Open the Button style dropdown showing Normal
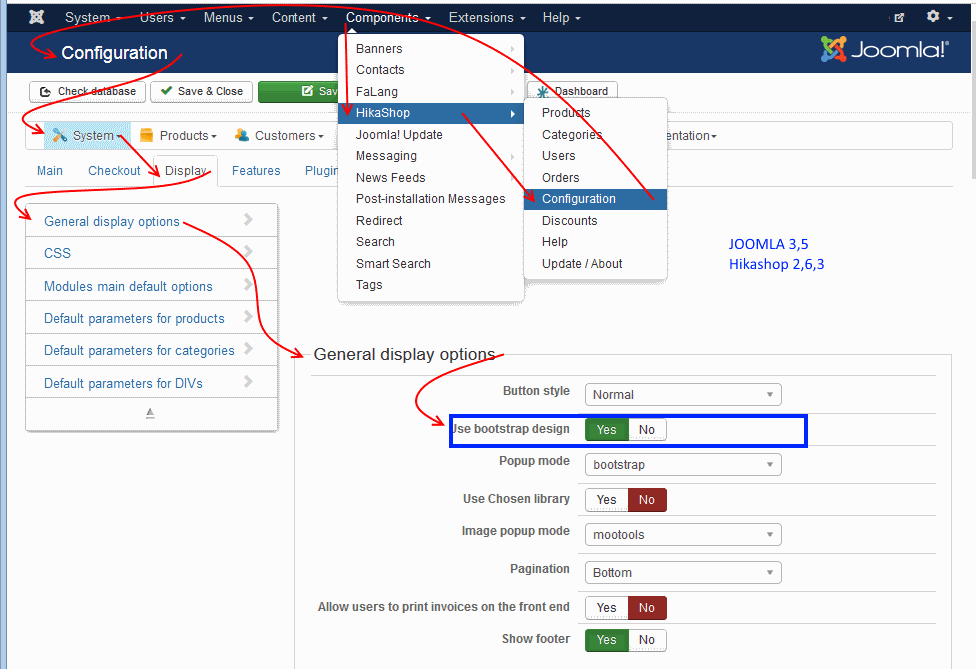This screenshot has width=976, height=669. coord(683,395)
